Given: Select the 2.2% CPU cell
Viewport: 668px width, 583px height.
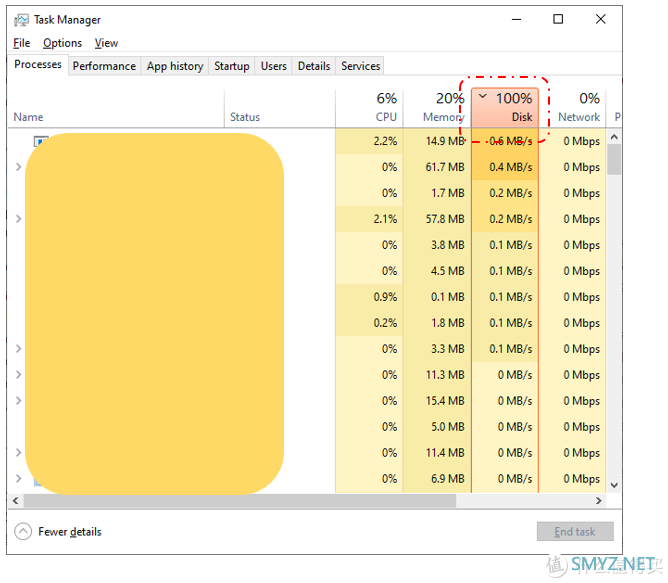Looking at the screenshot, I should [x=369, y=141].
